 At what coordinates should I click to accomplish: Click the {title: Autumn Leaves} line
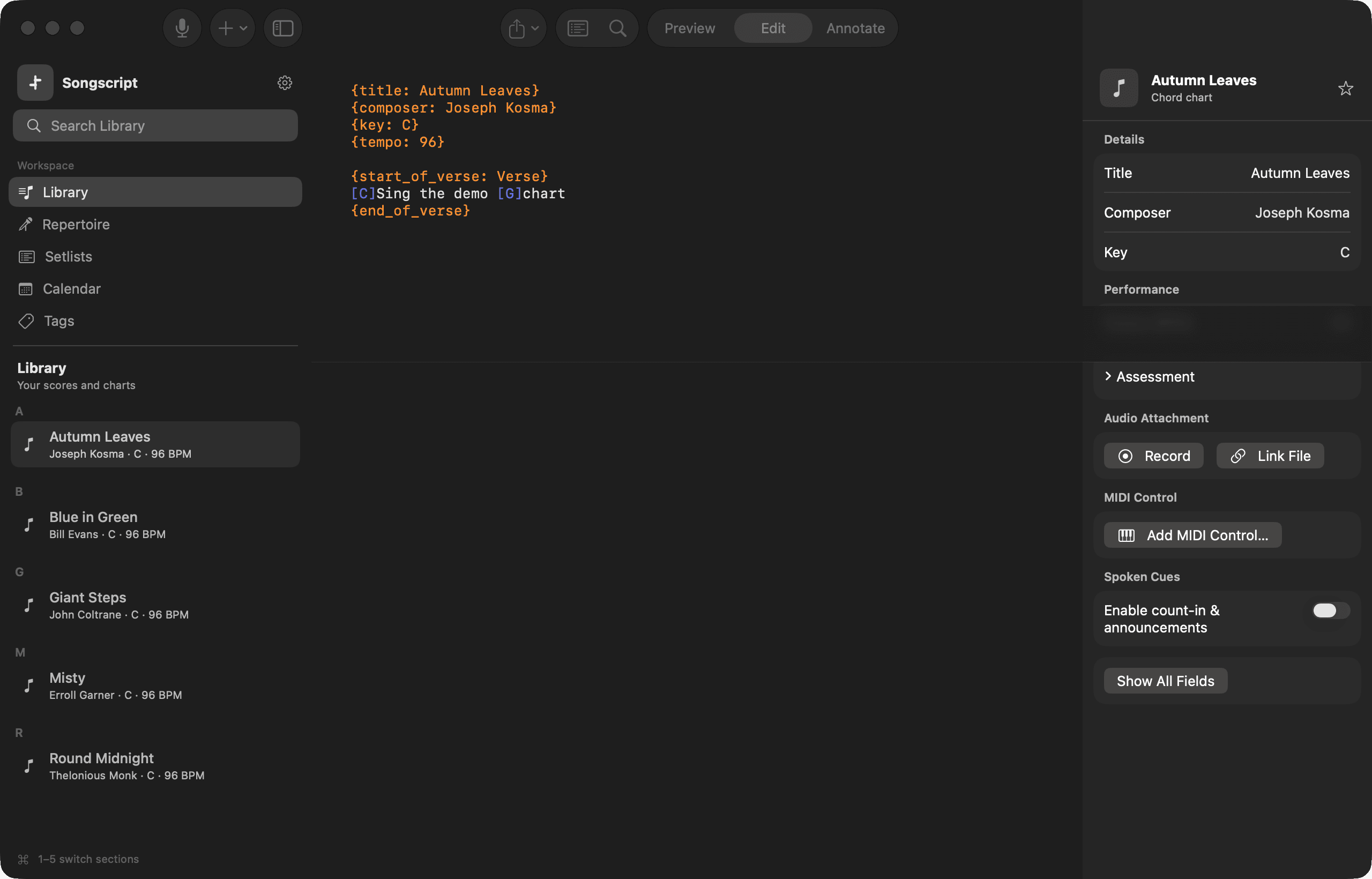pos(445,90)
